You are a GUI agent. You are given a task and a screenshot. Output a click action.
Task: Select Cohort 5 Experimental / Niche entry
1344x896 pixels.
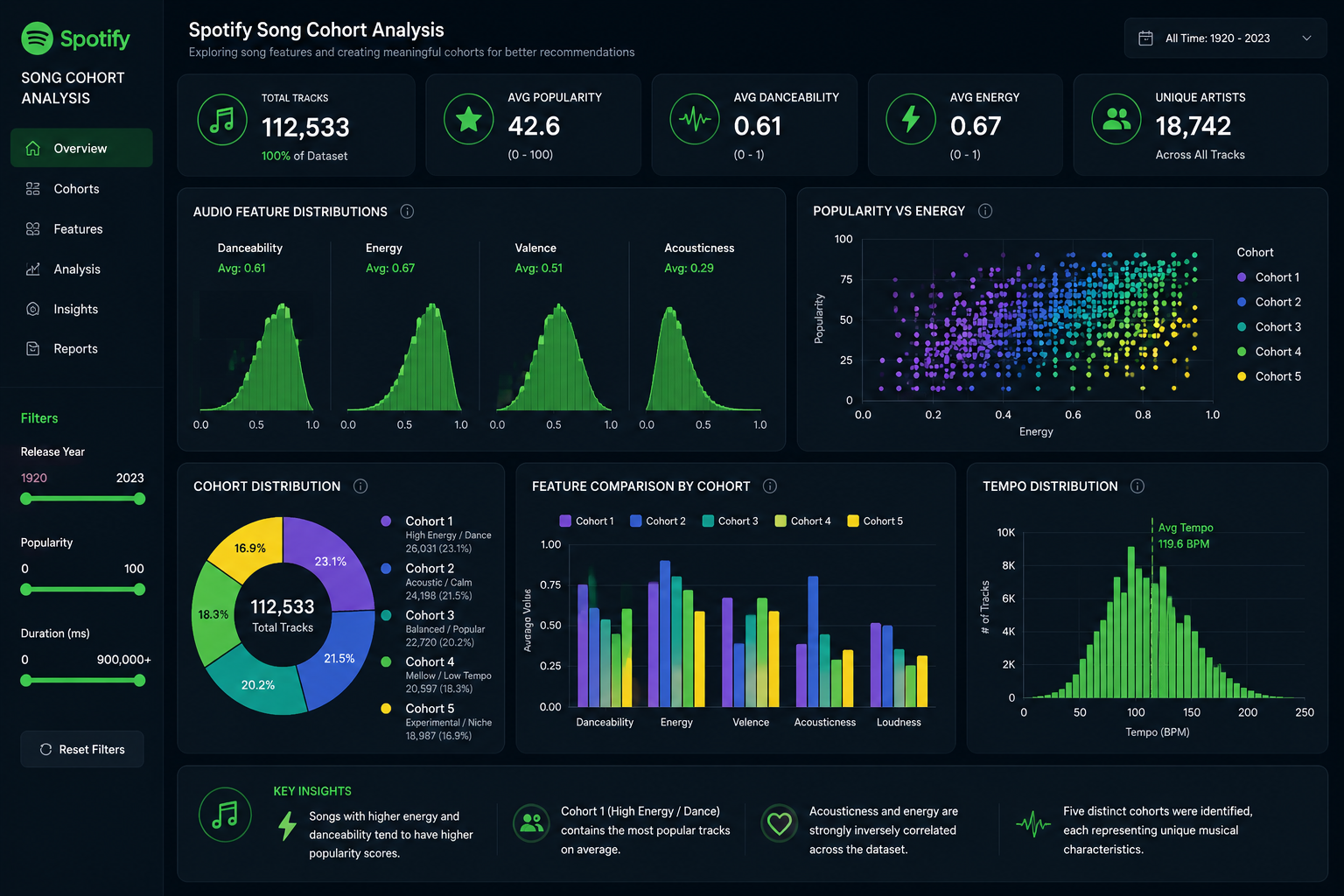coord(437,722)
